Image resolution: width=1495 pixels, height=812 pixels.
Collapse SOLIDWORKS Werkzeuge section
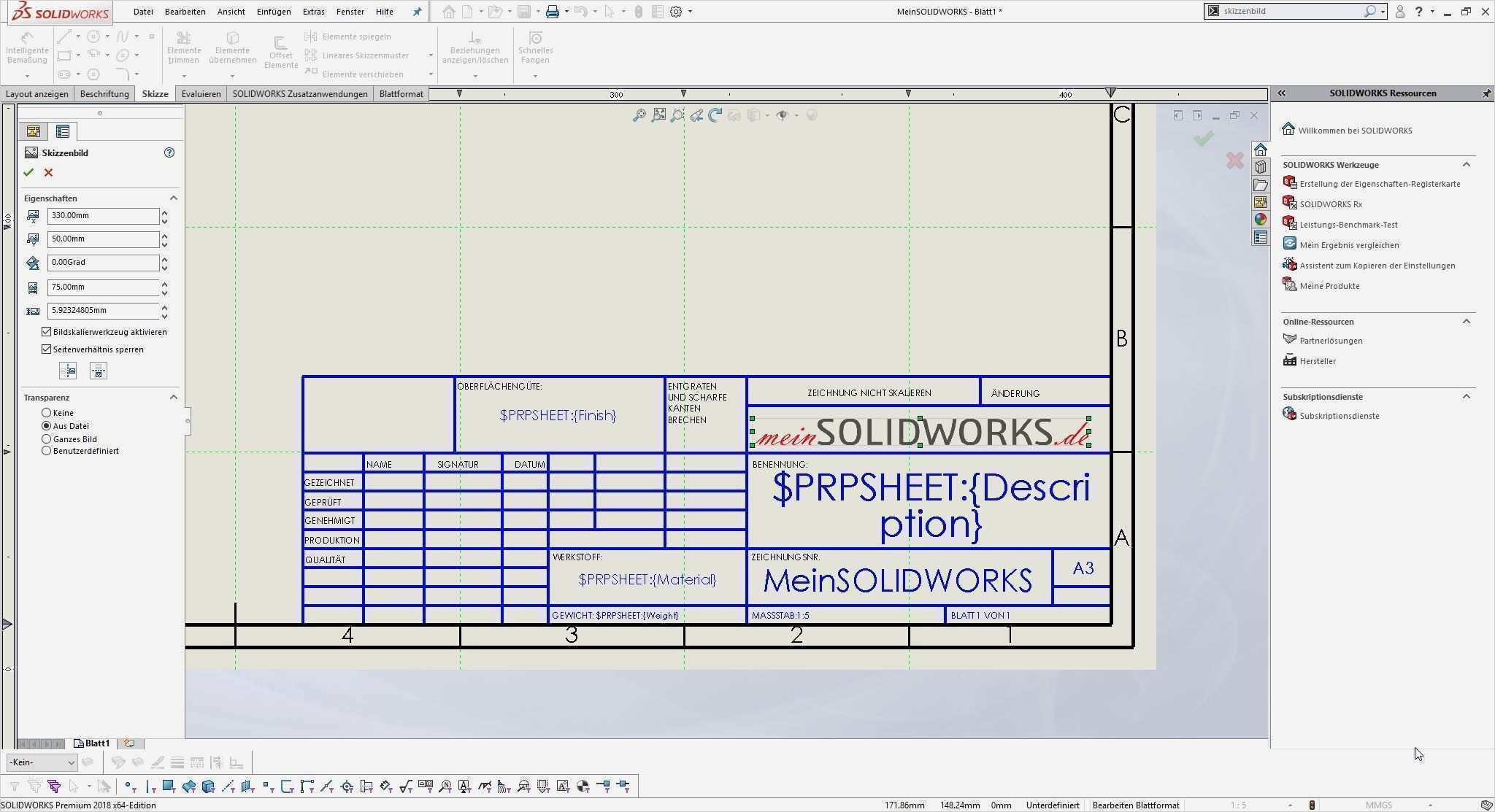(1466, 165)
